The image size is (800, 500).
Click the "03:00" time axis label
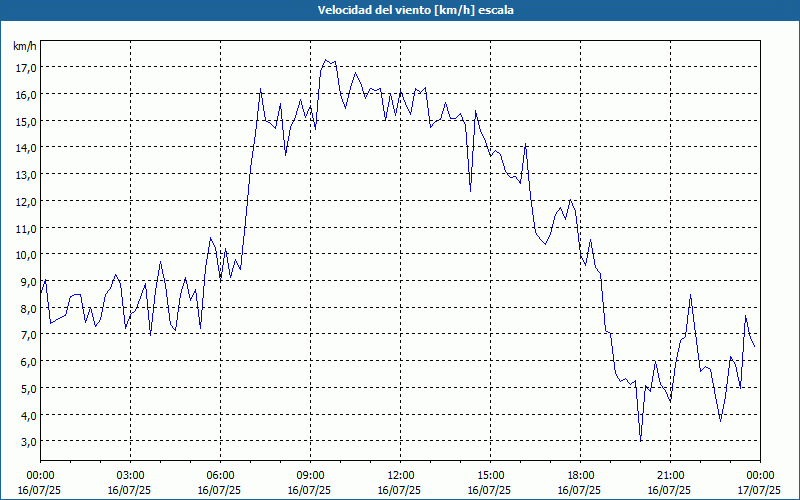pyautogui.click(x=130, y=475)
